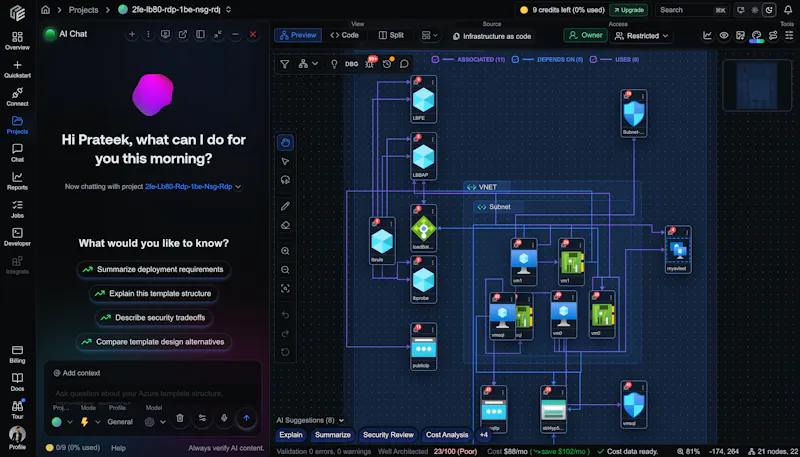Open the Project selector dropdown in chat
800x457 pixels.
pos(62,422)
